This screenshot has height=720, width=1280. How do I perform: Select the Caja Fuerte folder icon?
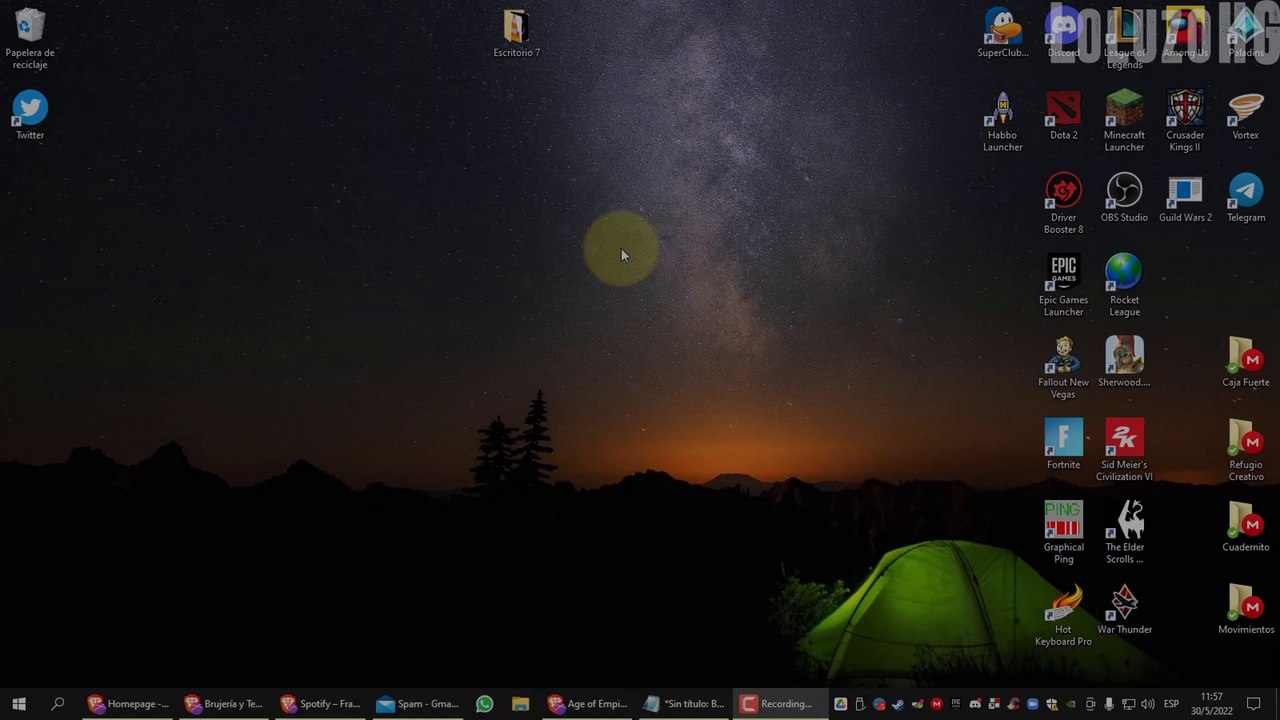coord(1246,362)
